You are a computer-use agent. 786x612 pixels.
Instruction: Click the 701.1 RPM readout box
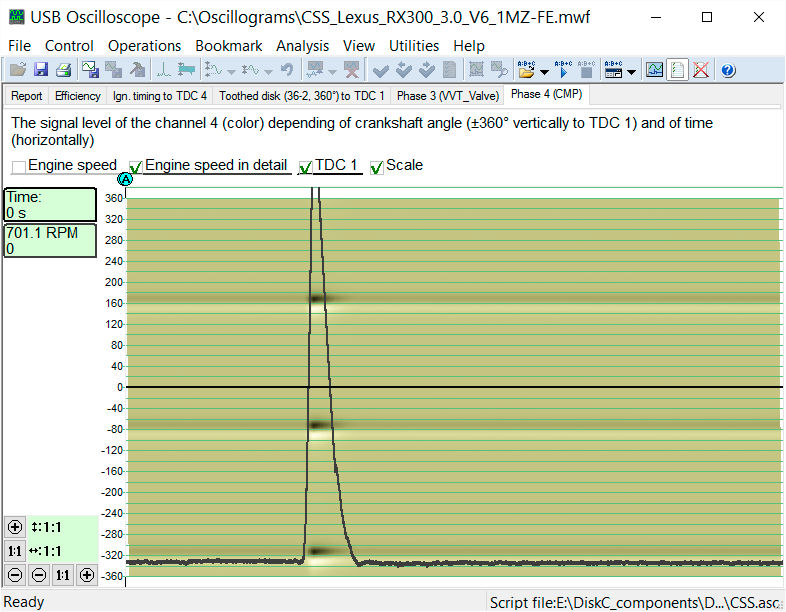pyautogui.click(x=50, y=241)
